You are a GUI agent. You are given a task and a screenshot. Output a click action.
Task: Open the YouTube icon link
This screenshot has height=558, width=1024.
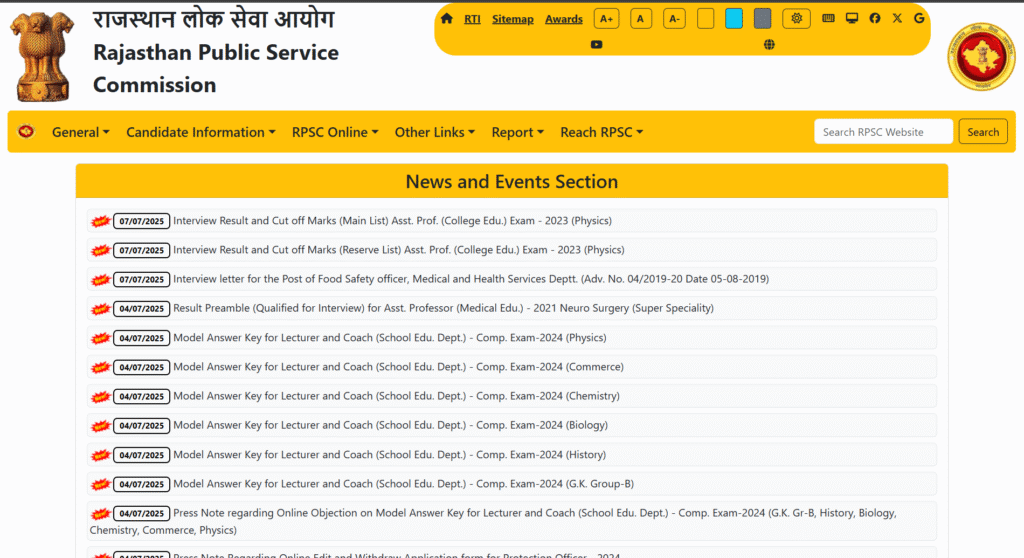(x=596, y=44)
